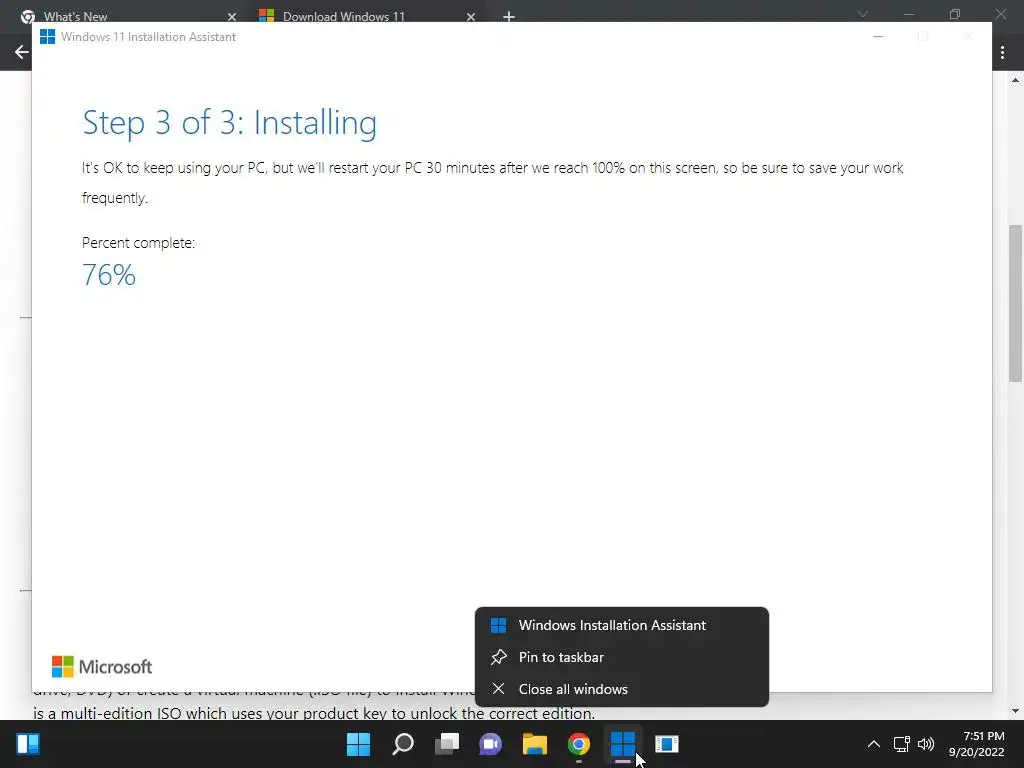This screenshot has width=1024, height=768.
Task: Open Task View on the taskbar
Action: (447, 744)
